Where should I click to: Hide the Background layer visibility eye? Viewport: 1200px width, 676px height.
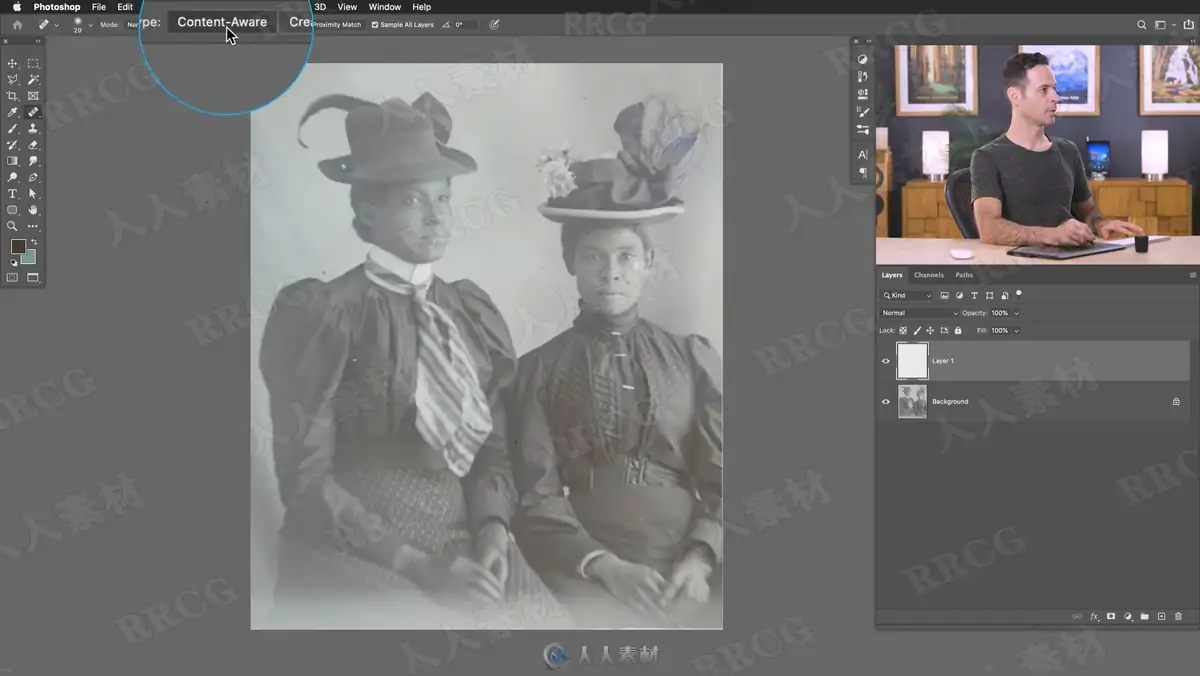click(x=885, y=402)
